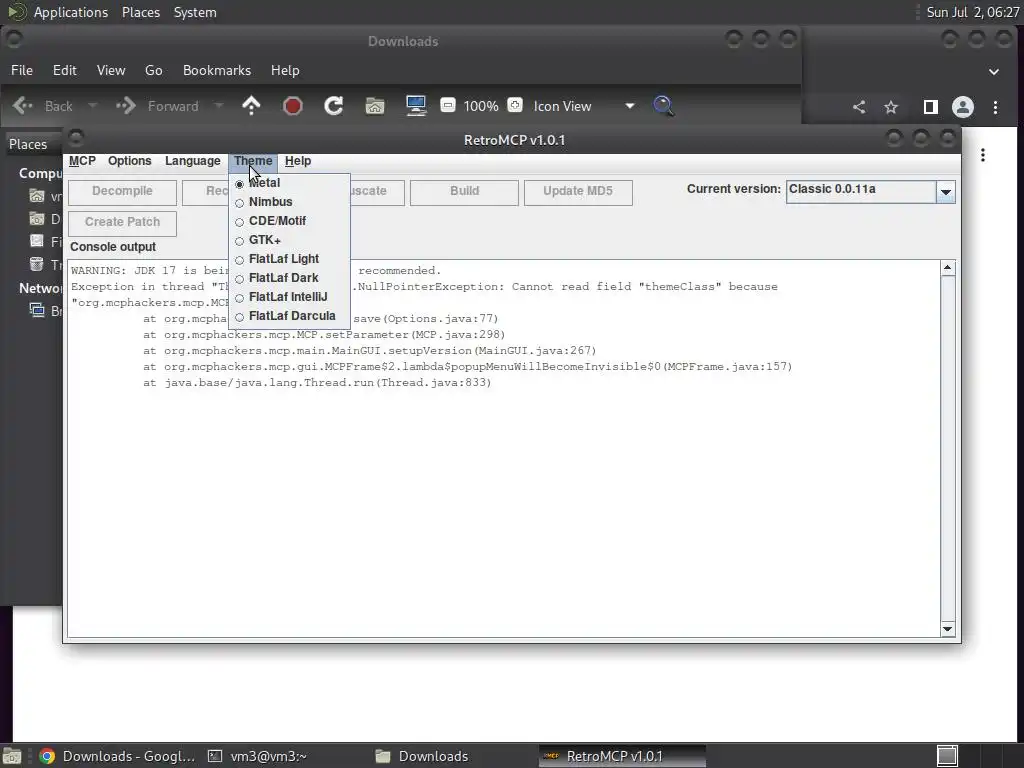This screenshot has height=768, width=1024.
Task: Enable the FlatLaf Light theme
Action: [x=289, y=259]
